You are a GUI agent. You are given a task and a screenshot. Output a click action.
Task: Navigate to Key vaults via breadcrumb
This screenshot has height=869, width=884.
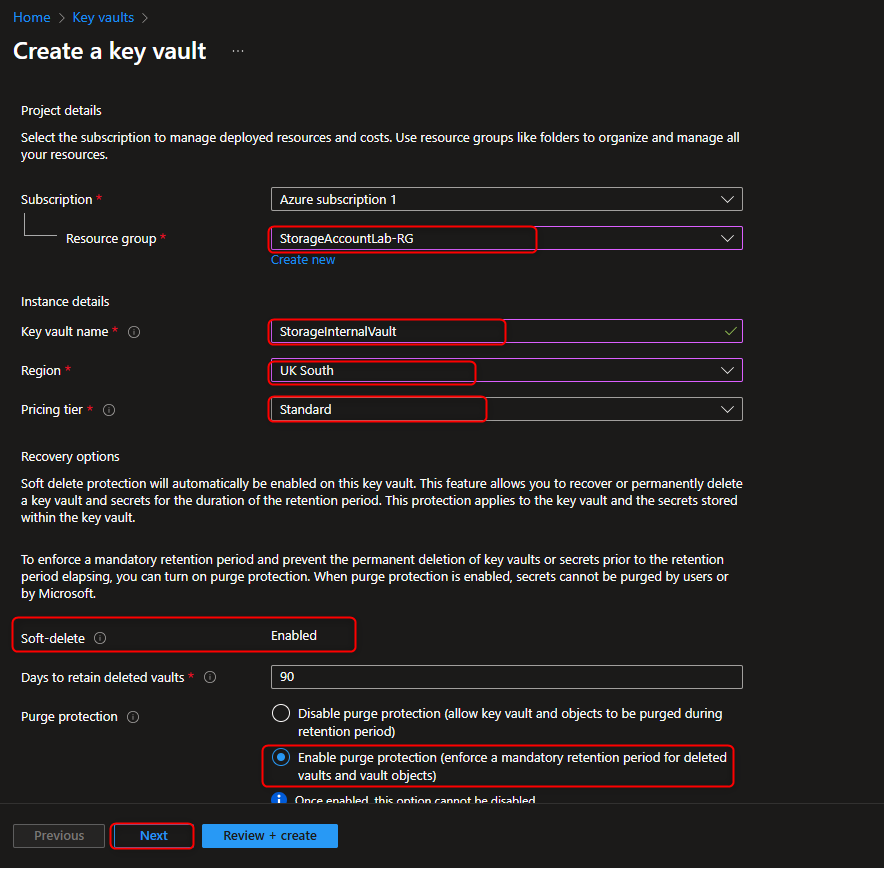point(102,17)
